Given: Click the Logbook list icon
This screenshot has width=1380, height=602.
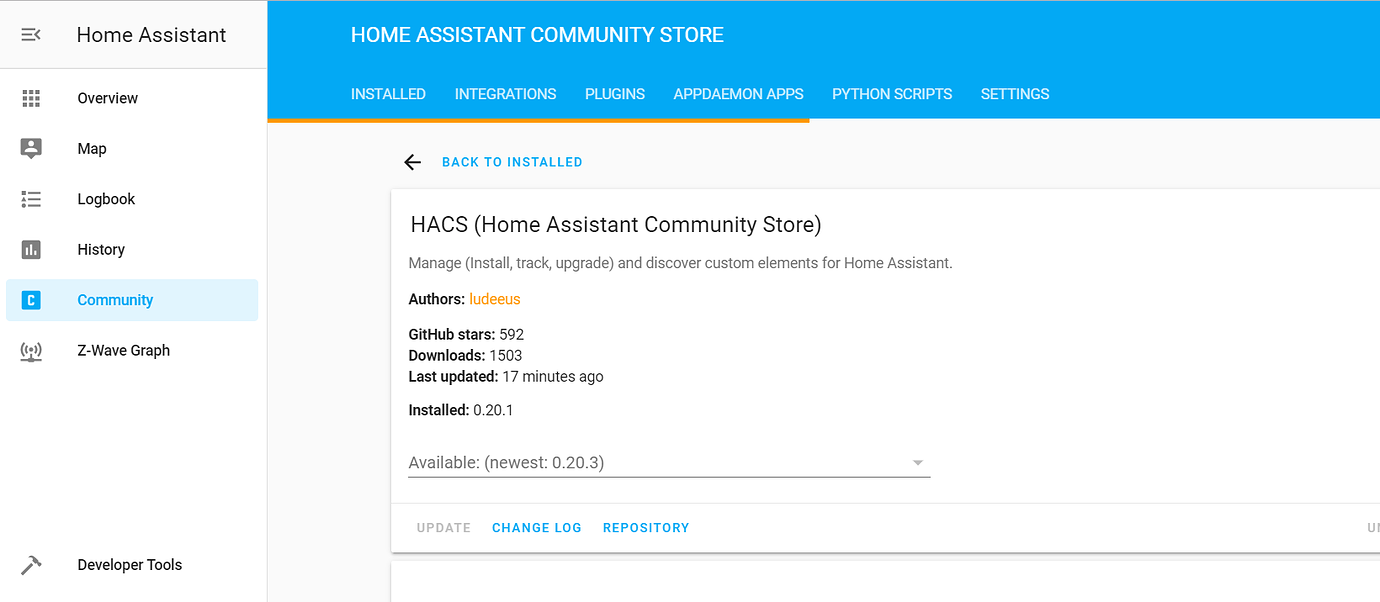Looking at the screenshot, I should tap(30, 198).
